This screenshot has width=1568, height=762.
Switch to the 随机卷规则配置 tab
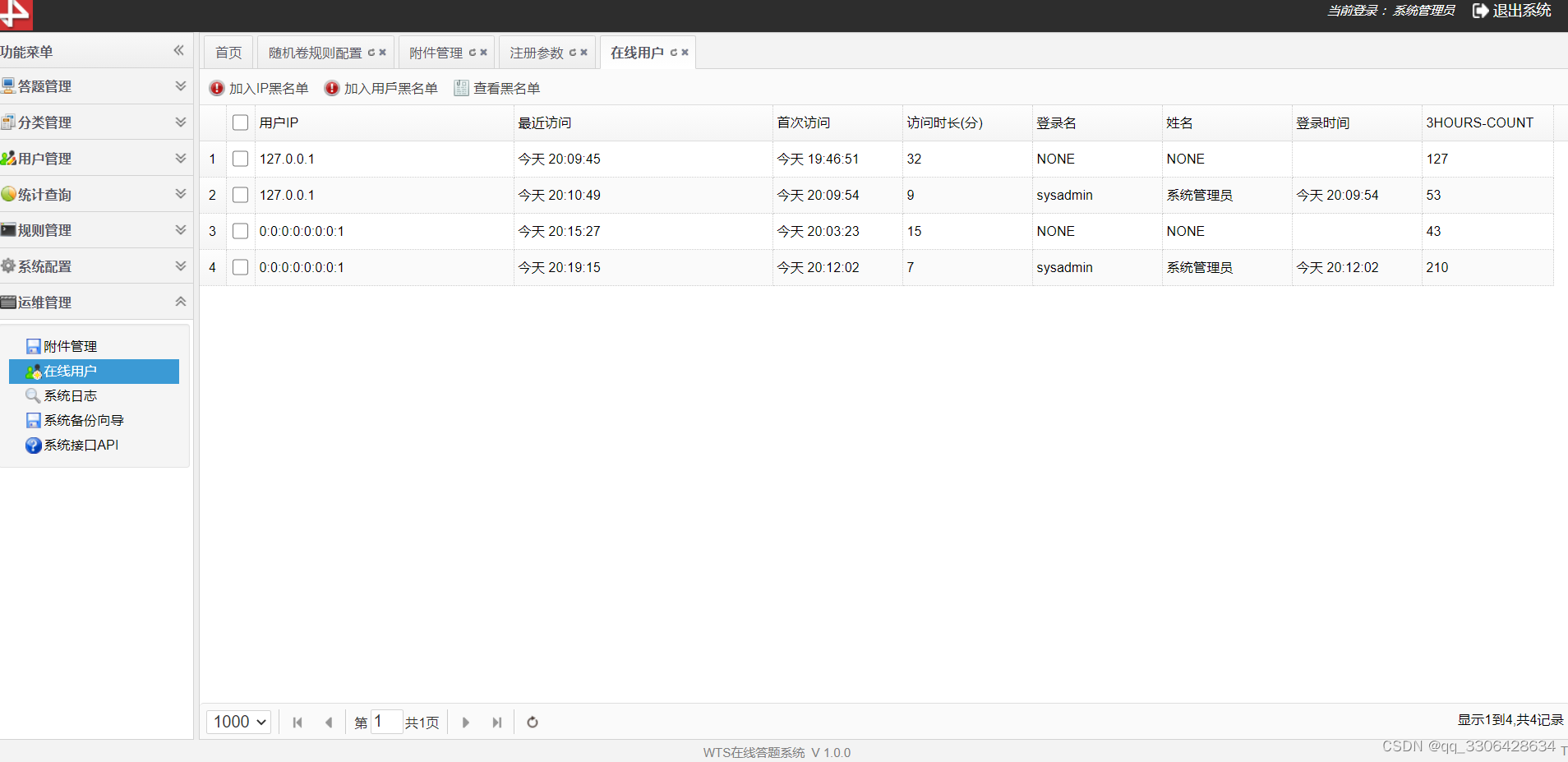(x=316, y=53)
